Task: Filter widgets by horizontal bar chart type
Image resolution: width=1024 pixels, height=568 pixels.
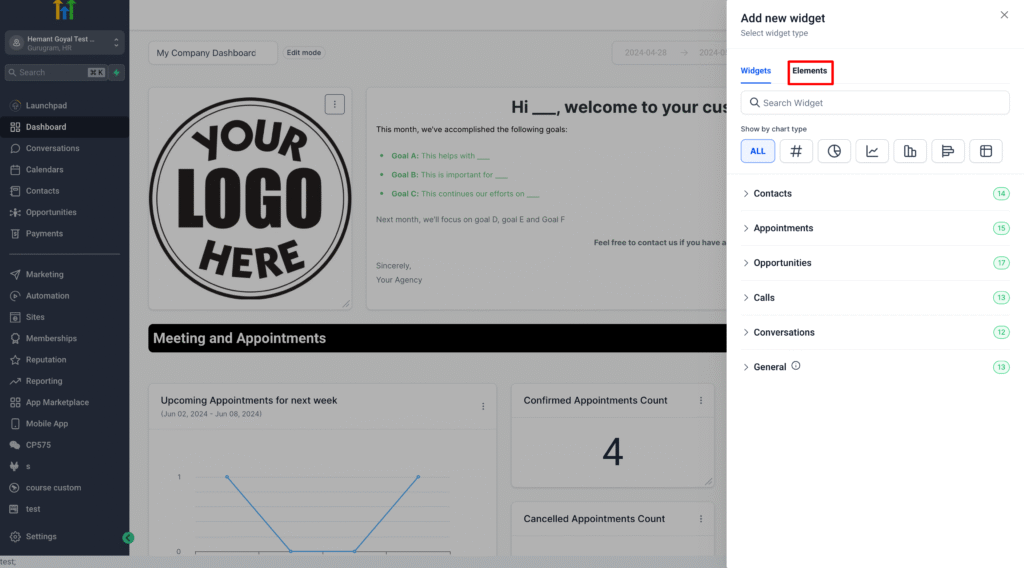Action: [x=948, y=151]
